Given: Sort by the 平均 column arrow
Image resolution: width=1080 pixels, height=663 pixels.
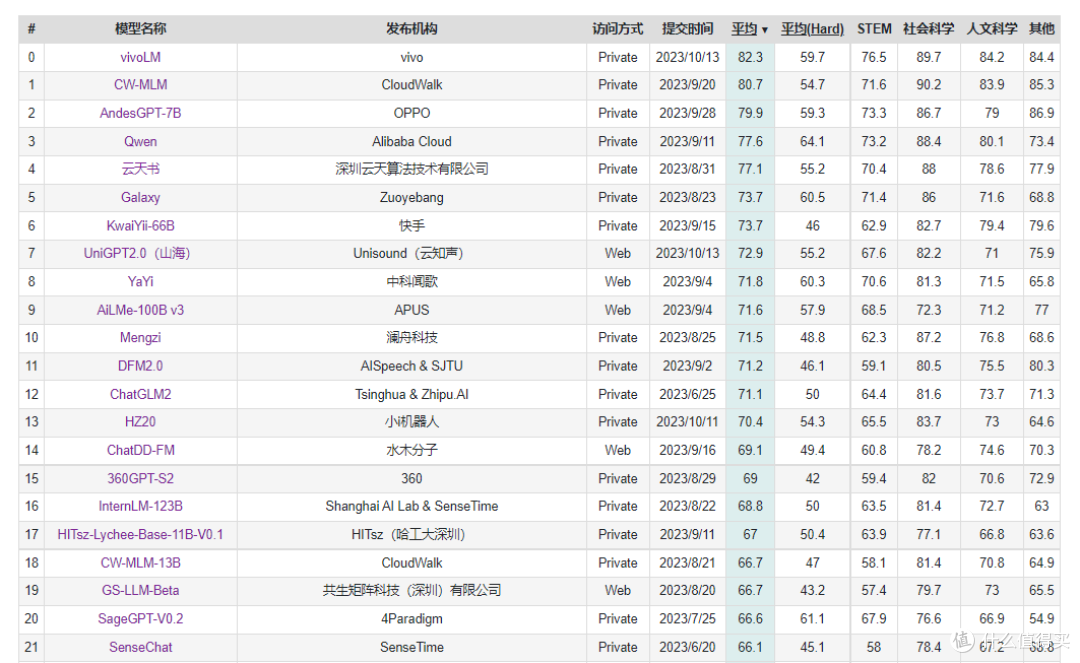Looking at the screenshot, I should [x=765, y=30].
